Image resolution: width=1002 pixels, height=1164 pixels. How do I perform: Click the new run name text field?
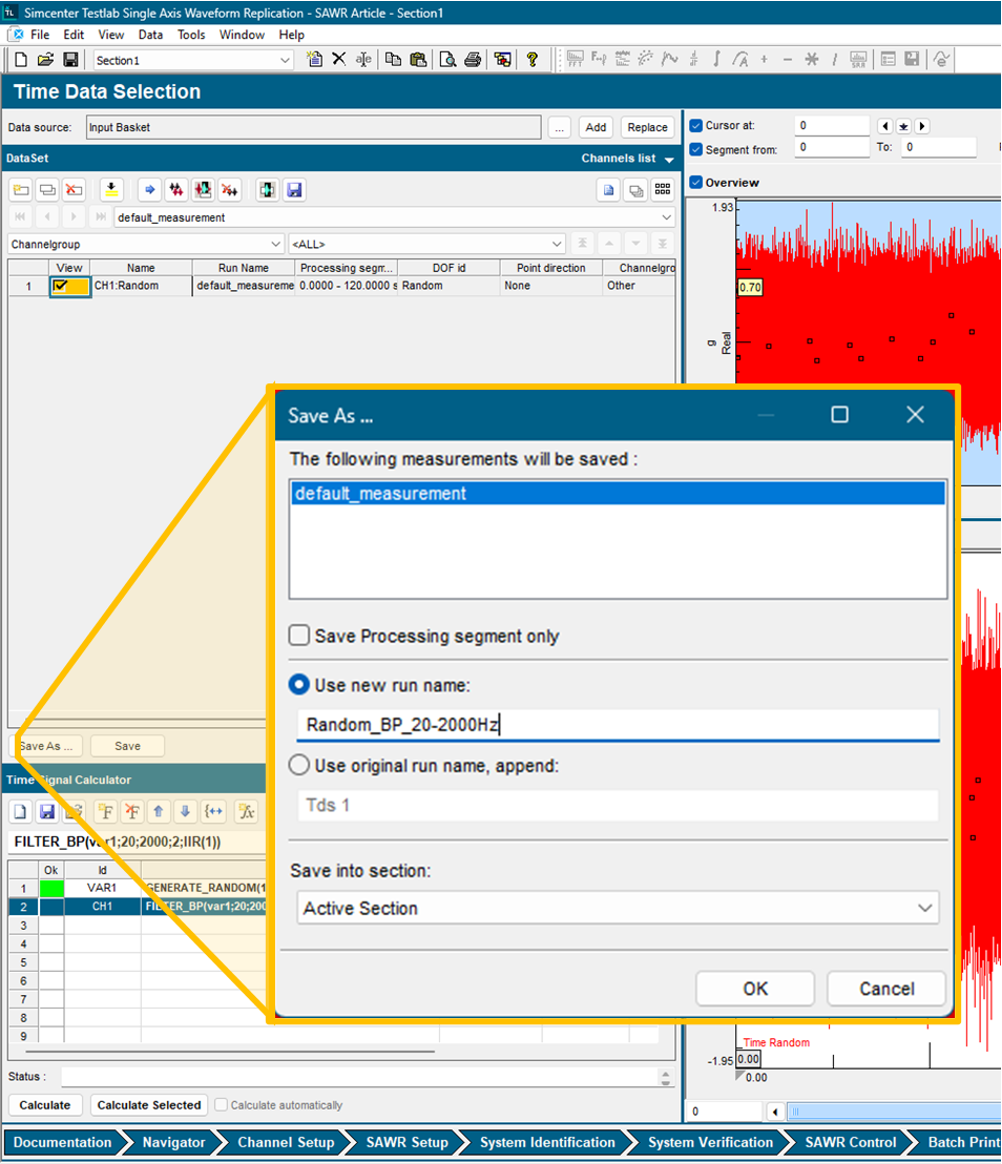click(617, 725)
